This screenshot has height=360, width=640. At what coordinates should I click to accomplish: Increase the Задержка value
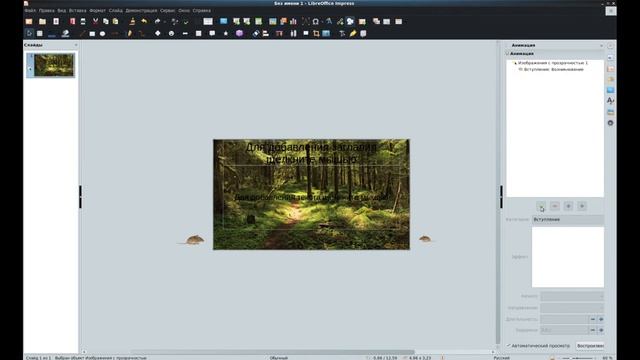point(600,330)
